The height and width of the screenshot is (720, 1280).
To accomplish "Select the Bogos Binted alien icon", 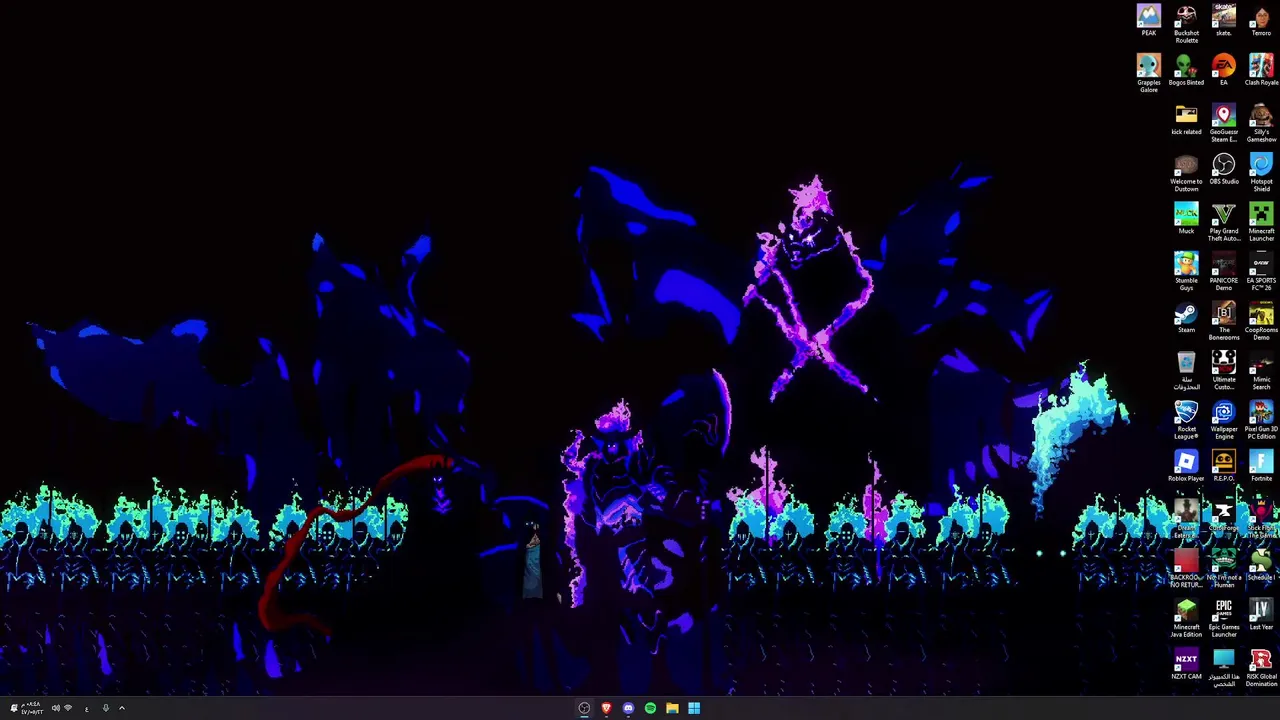I will (1186, 71).
